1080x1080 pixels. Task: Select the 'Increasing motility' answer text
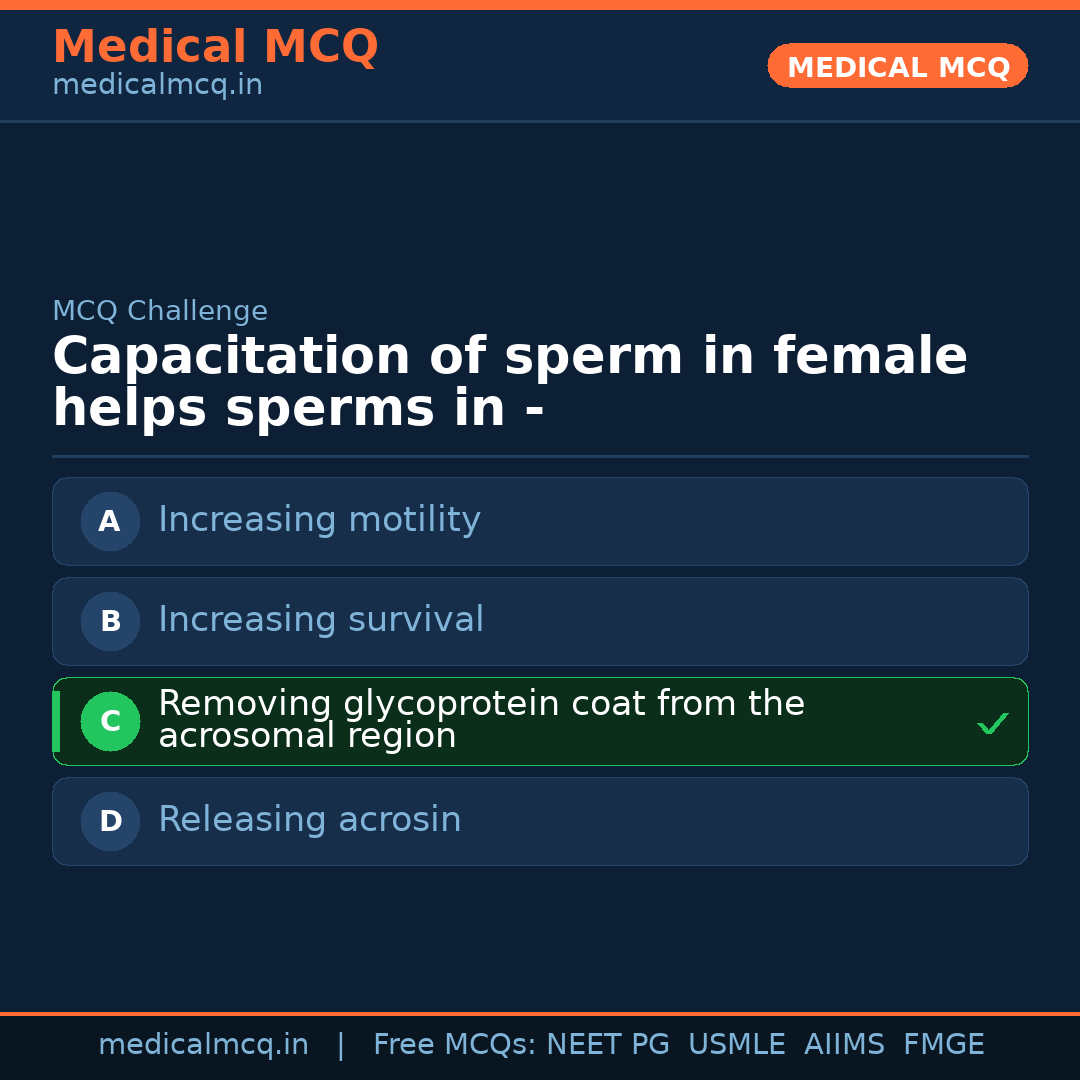point(319,520)
